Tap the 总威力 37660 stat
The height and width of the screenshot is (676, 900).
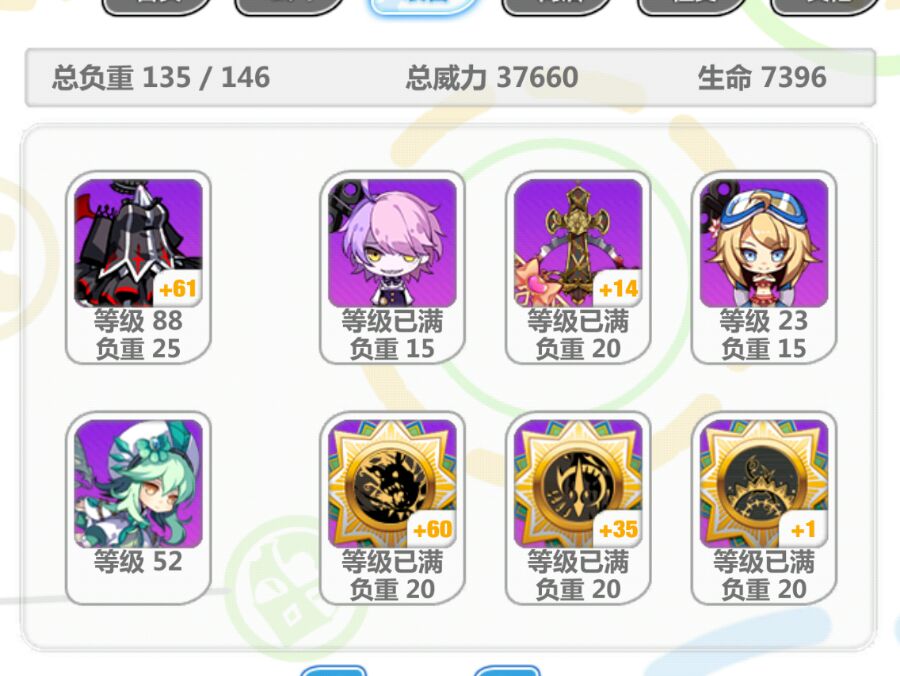point(492,77)
